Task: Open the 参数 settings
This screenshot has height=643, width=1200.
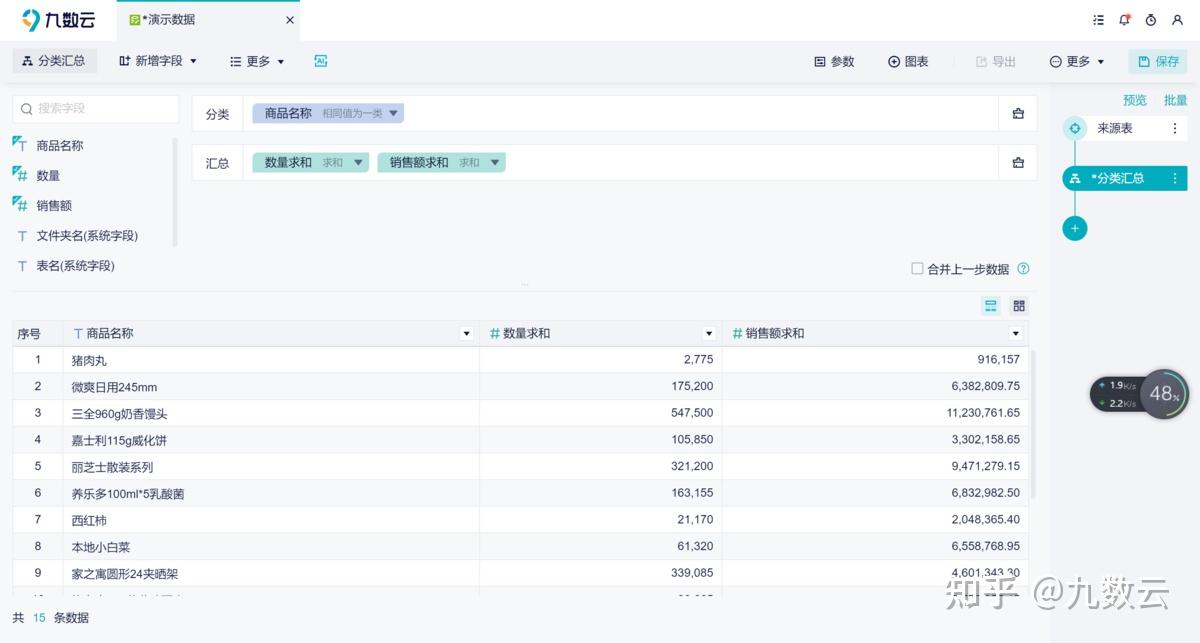Action: [x=834, y=61]
